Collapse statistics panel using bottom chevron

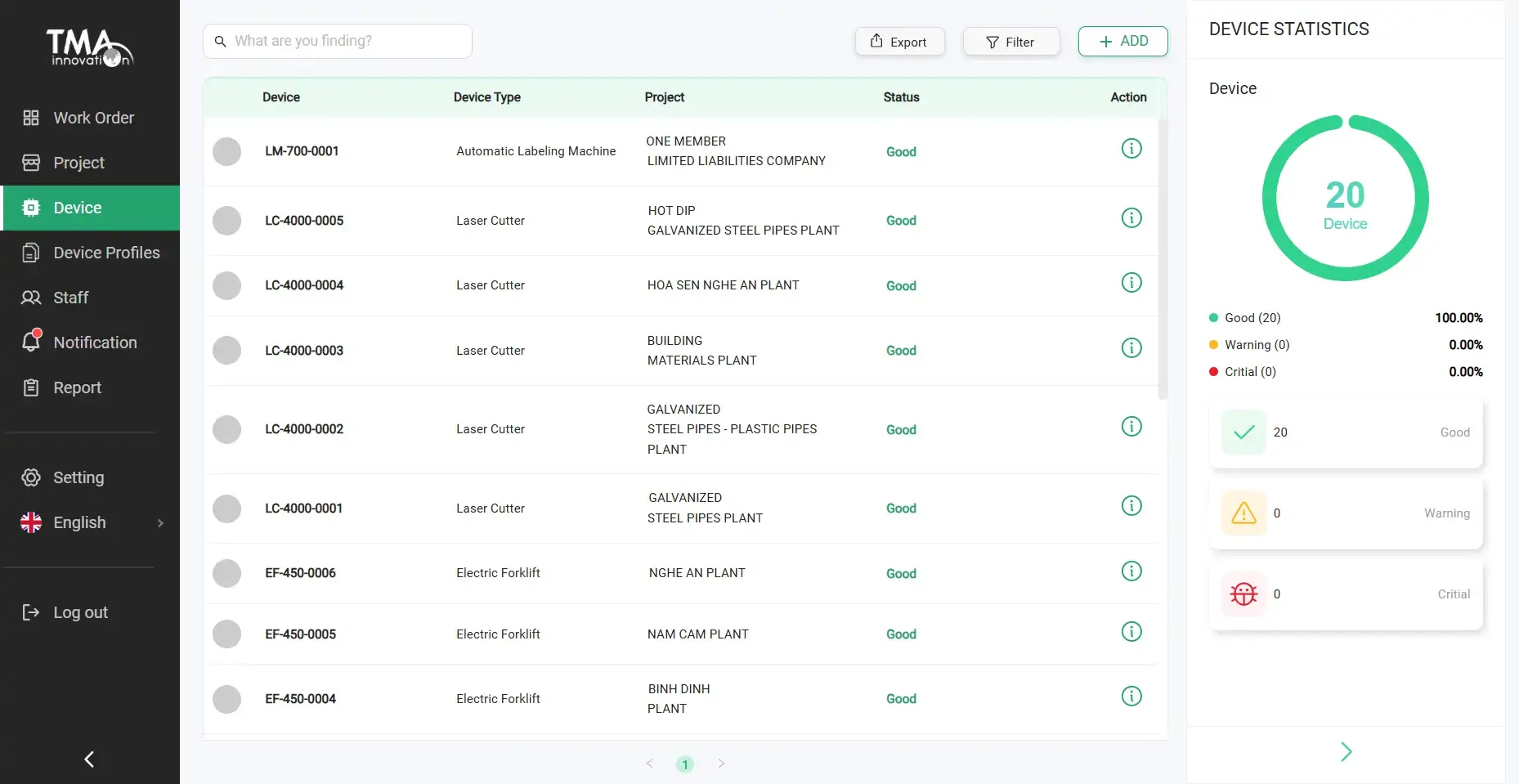coord(1346,752)
